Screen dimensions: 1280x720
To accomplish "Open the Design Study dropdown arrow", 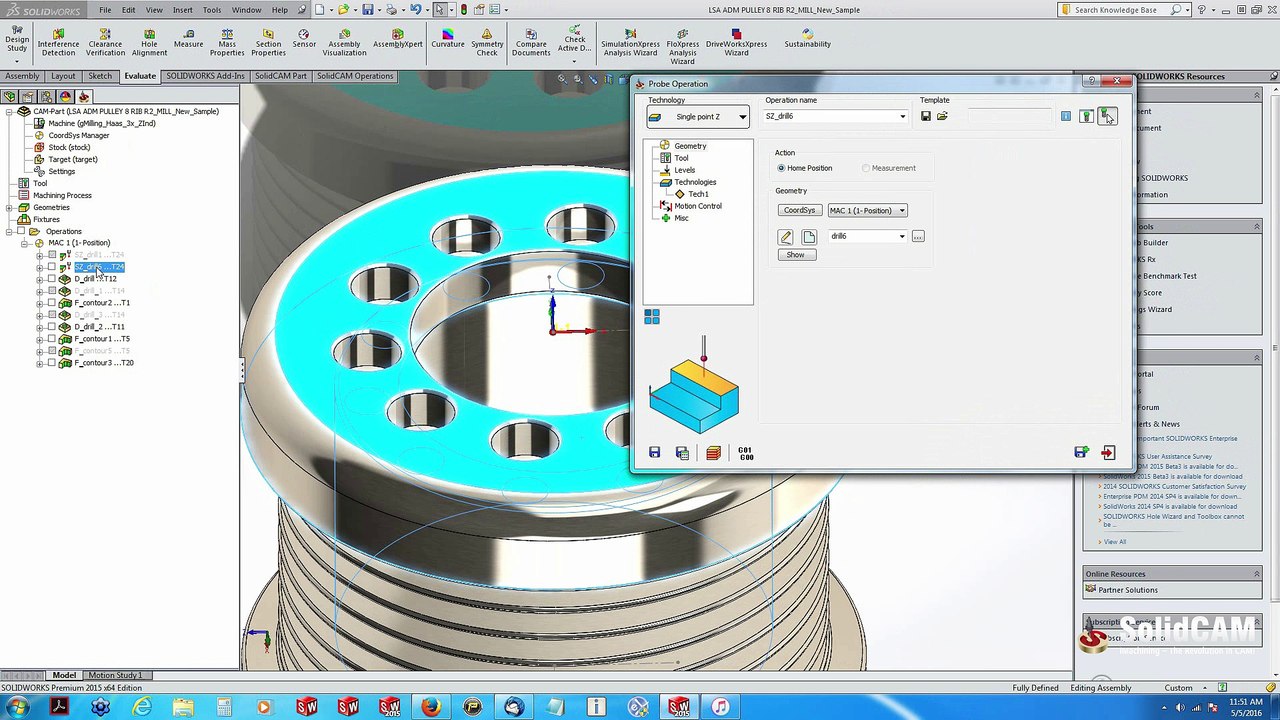I will pyautogui.click(x=17, y=63).
